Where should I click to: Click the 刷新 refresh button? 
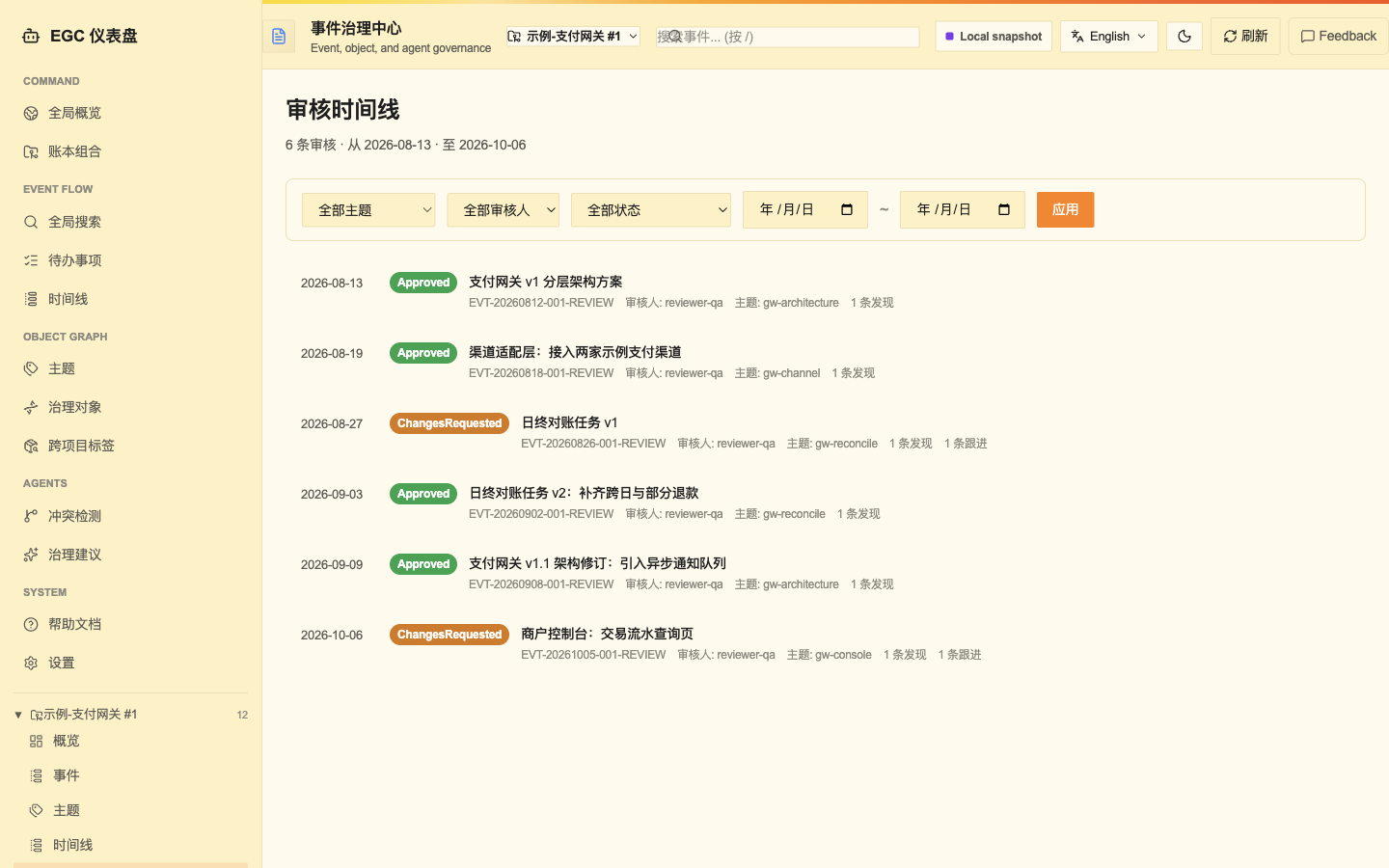pos(1245,37)
